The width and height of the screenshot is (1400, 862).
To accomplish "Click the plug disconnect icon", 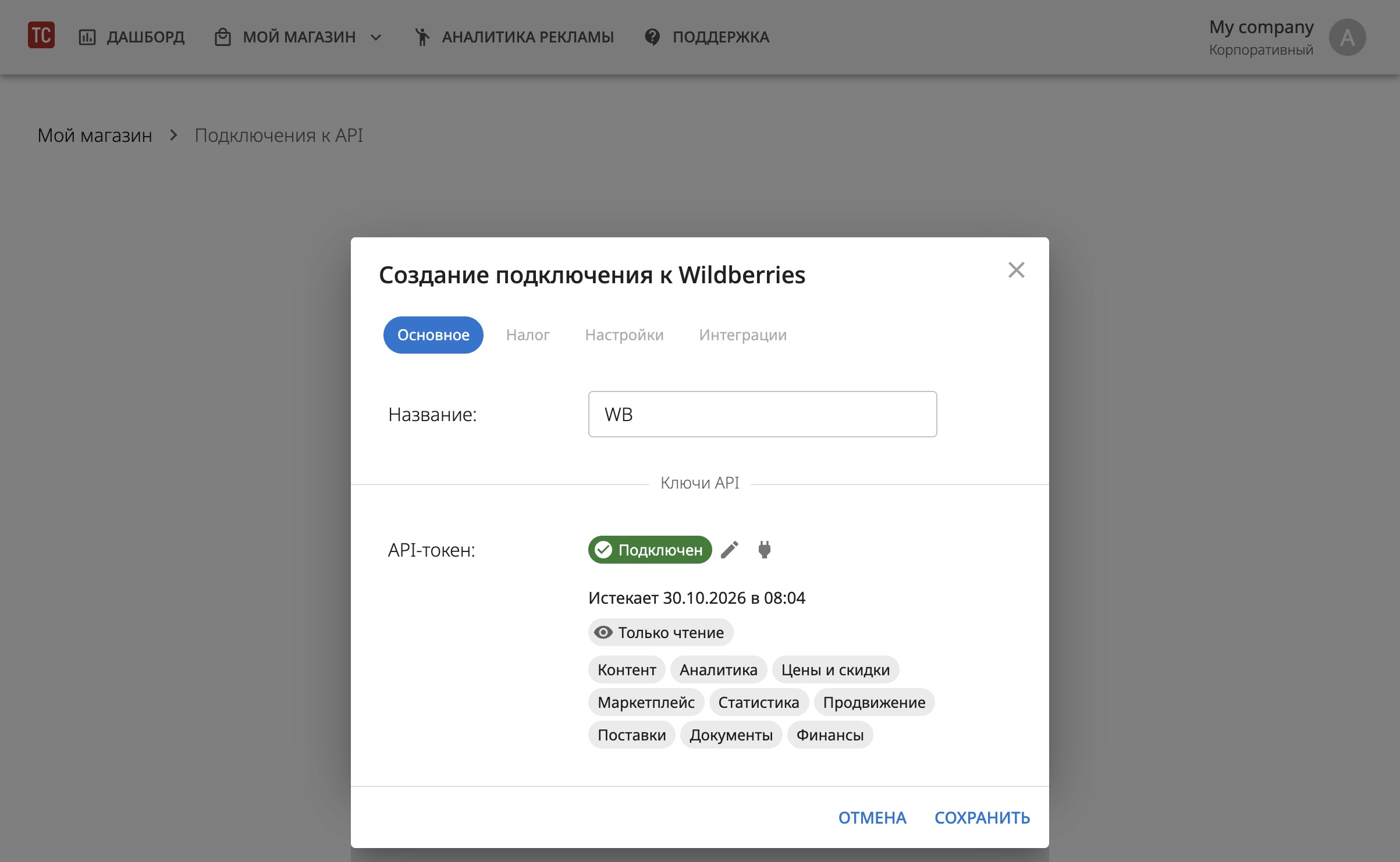I will pyautogui.click(x=765, y=550).
